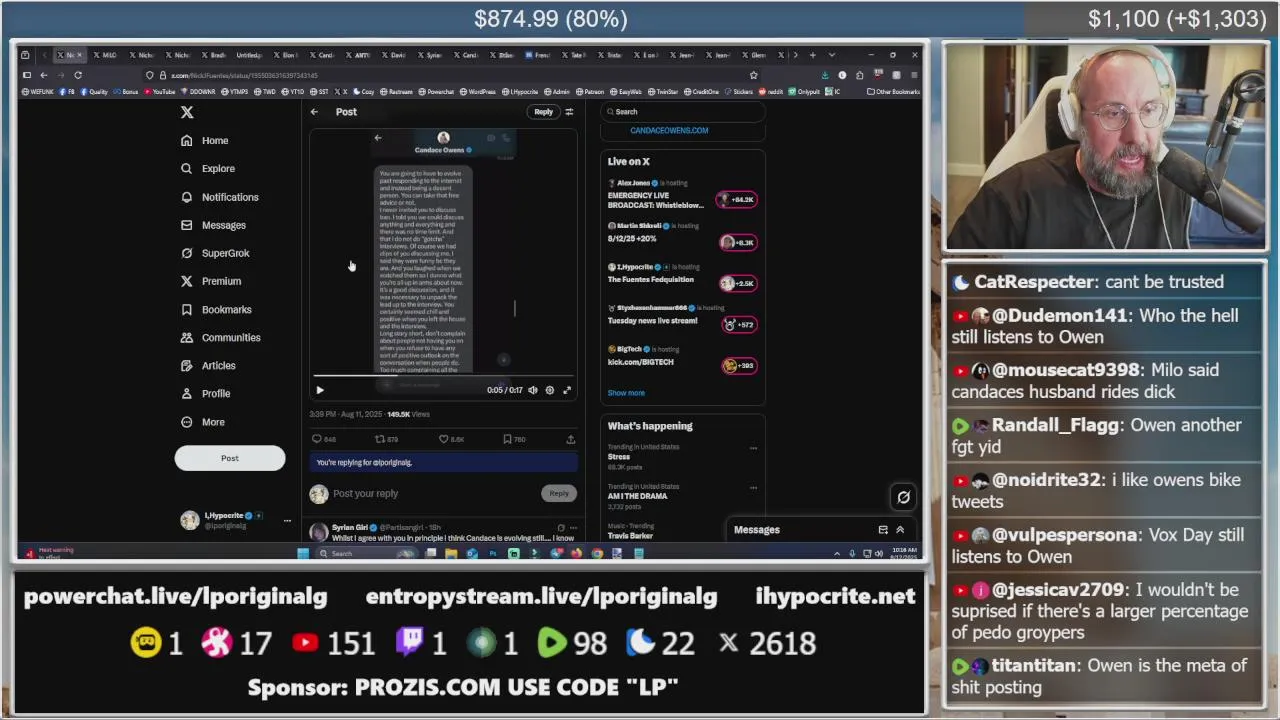Expand the More menu in sidebar
This screenshot has width=1280, height=720.
pos(203,422)
